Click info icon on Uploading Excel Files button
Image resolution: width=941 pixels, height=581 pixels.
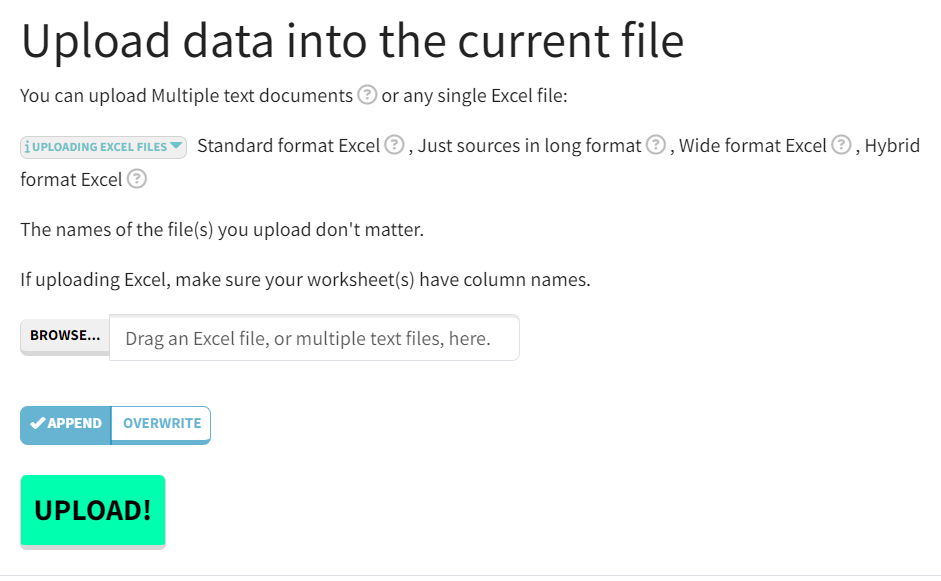[x=26, y=147]
